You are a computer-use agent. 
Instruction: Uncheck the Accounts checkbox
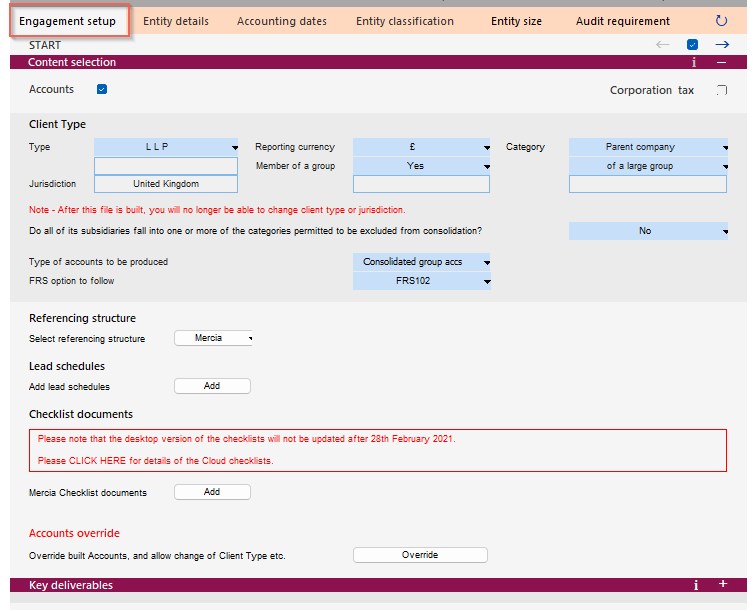[x=102, y=89]
